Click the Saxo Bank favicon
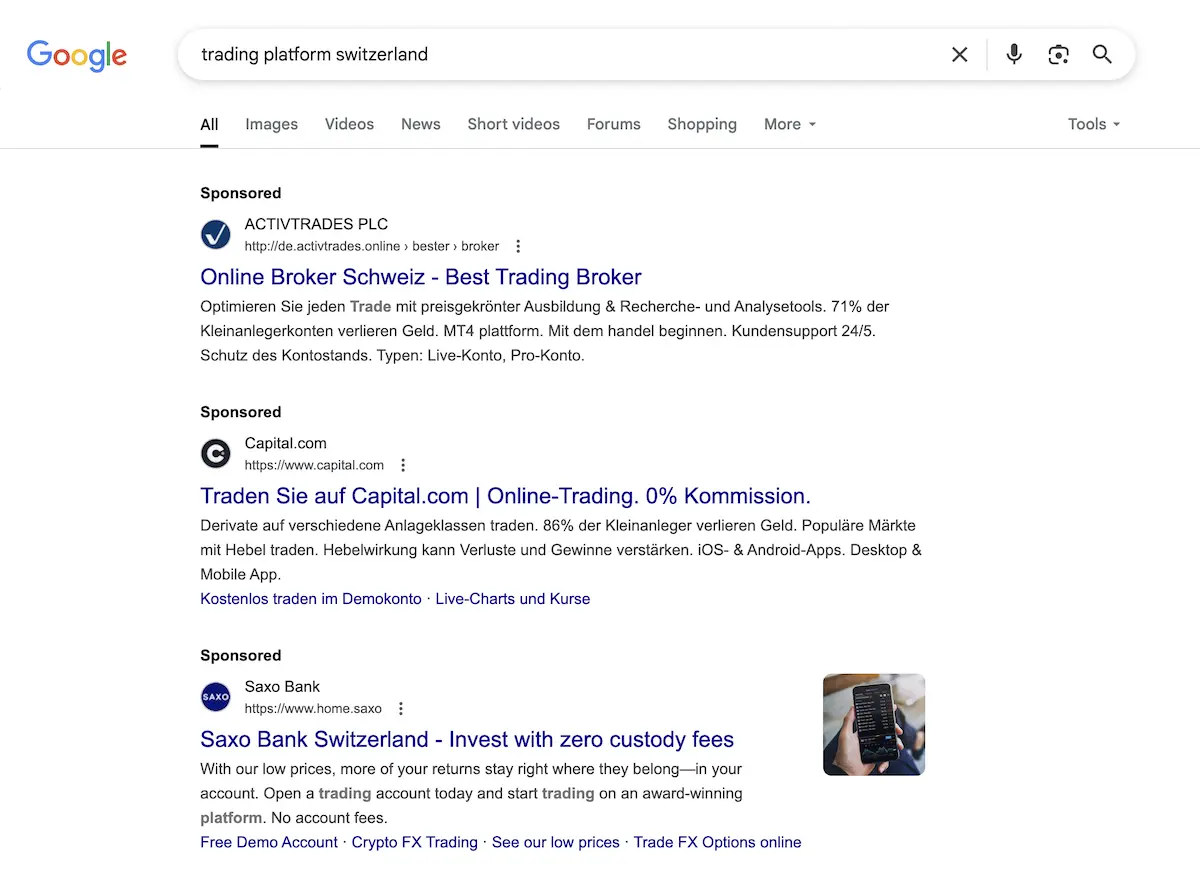Screen dimensions: 1200x877 [x=216, y=697]
